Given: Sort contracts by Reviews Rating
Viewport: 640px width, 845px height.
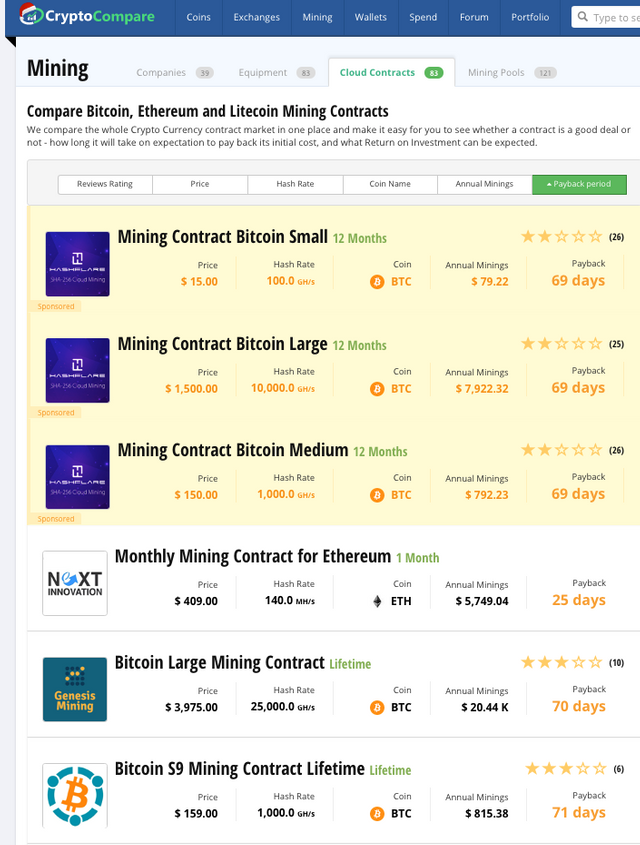Looking at the screenshot, I should pos(105,184).
